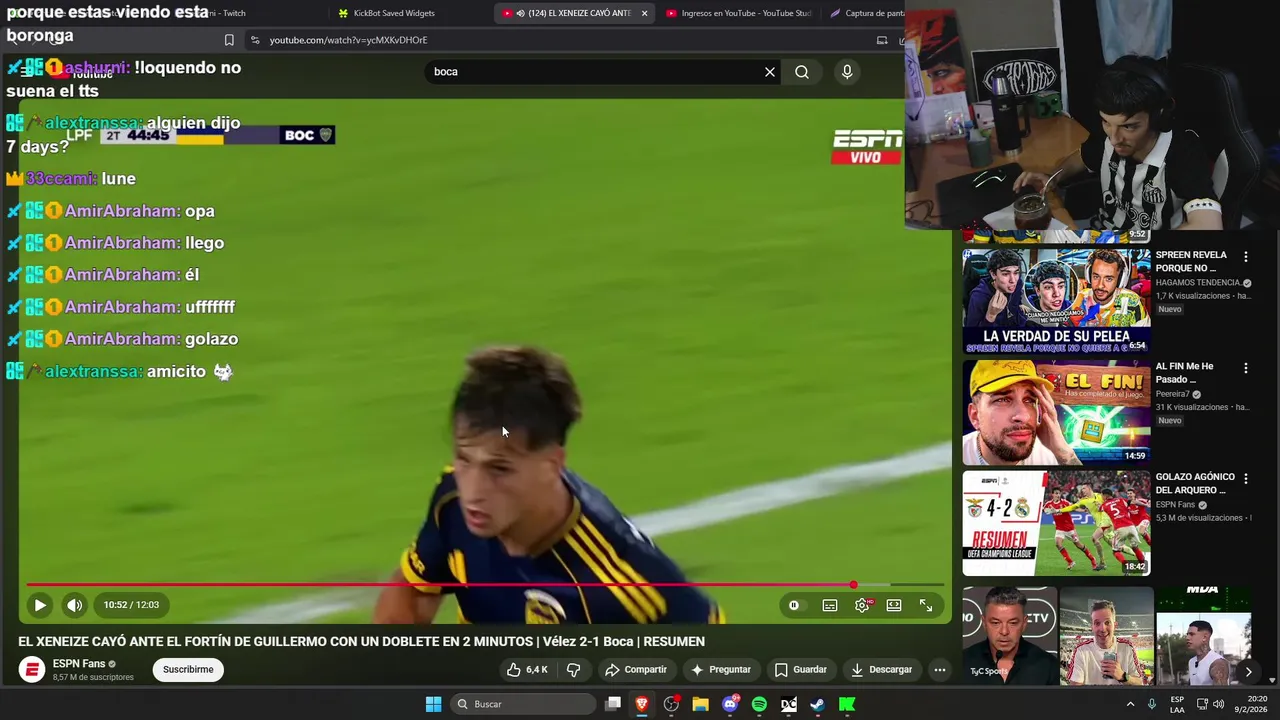
Task: Click the 'GOLAZO AGÓNICO DEL ARQUERO' title text
Action: [x=1195, y=483]
